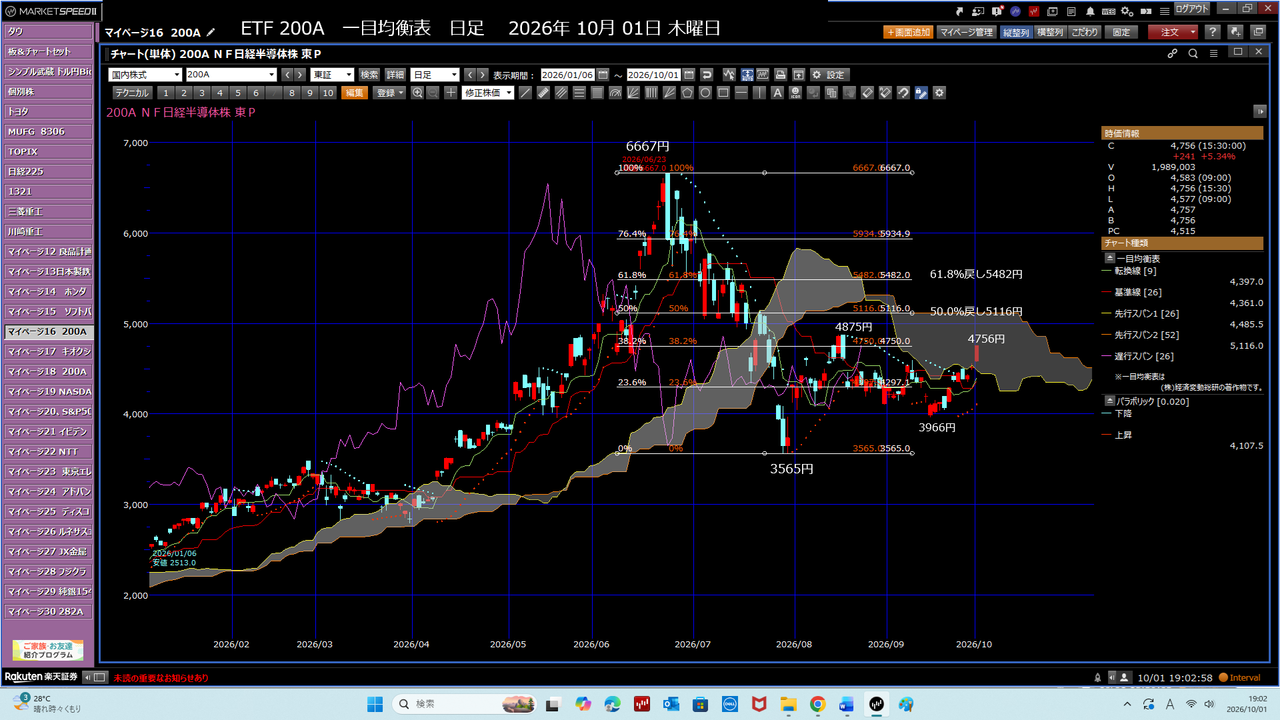The image size is (1280, 720).
Task: Open the WEB icon in top bar
Action: (x=1108, y=12)
